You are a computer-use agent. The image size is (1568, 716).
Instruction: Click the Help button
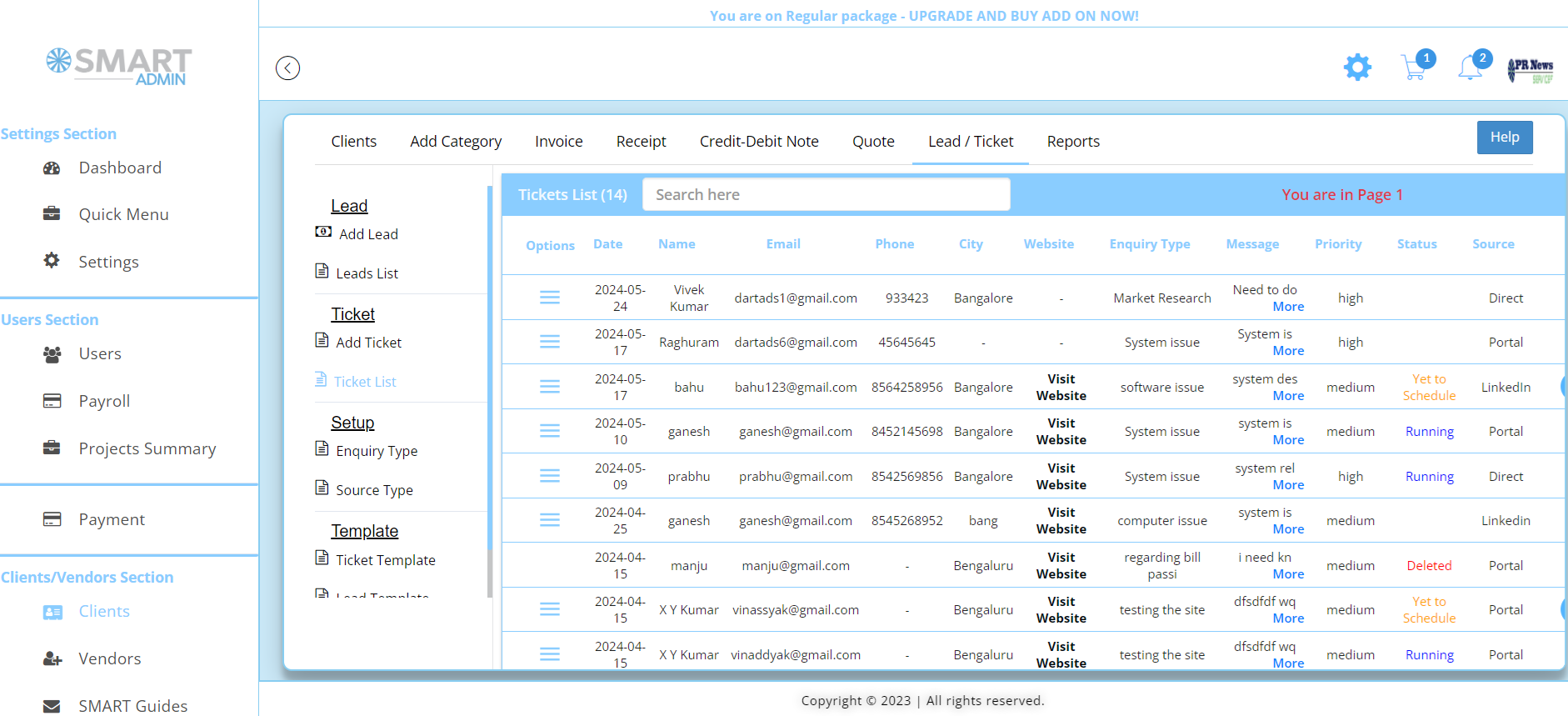[x=1504, y=138]
